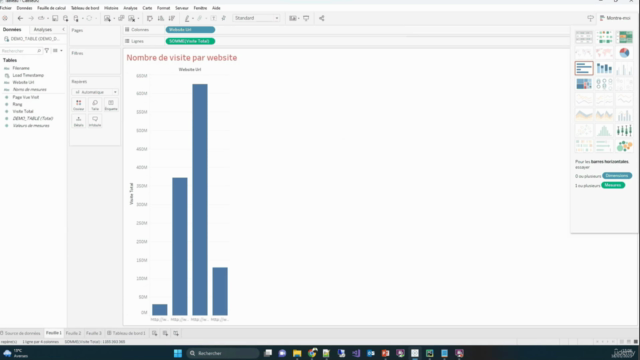Select the treemap chart thumbnail
640x360 pixels.
[x=584, y=84]
